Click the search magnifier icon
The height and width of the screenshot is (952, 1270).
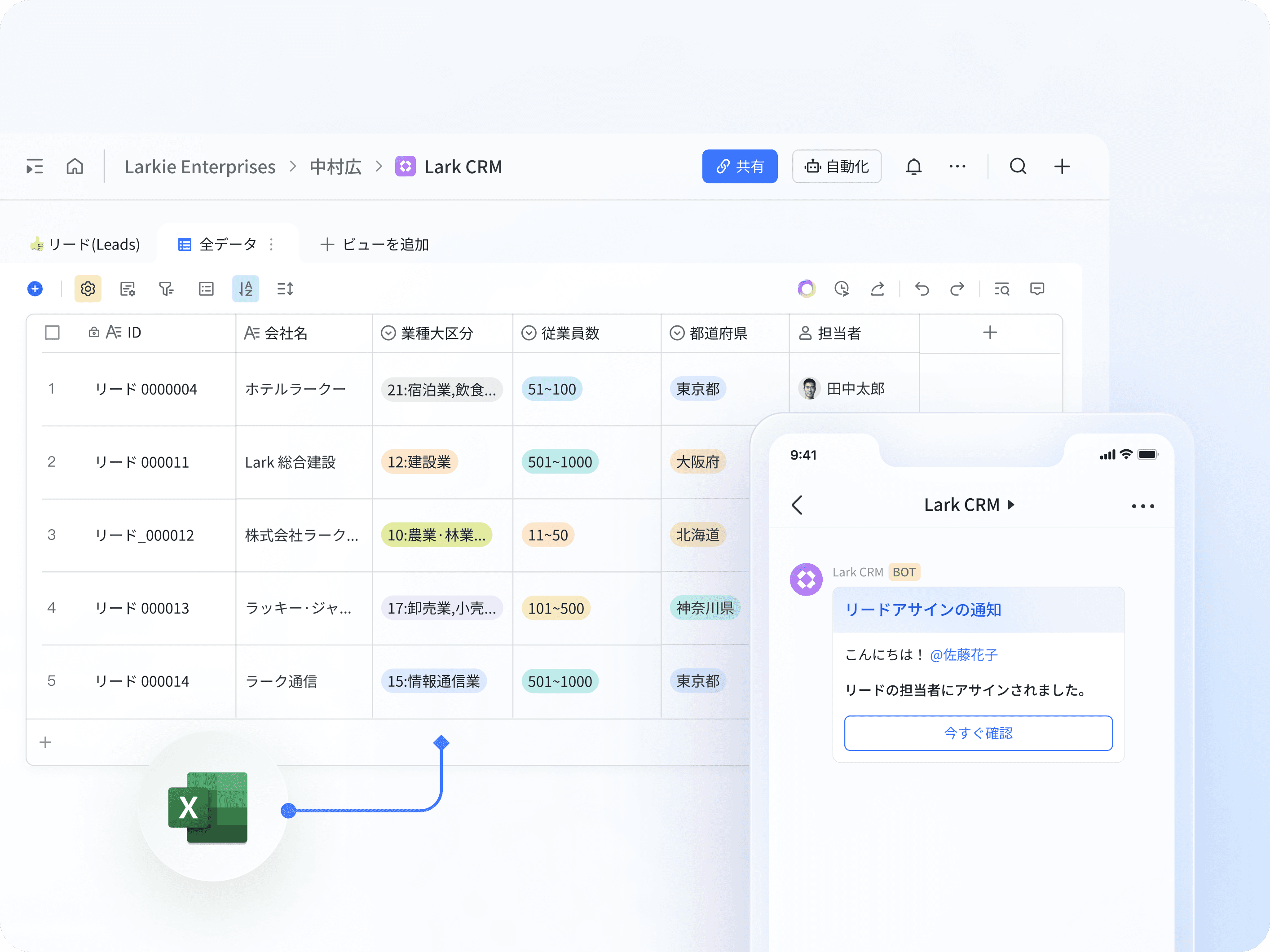point(1017,167)
